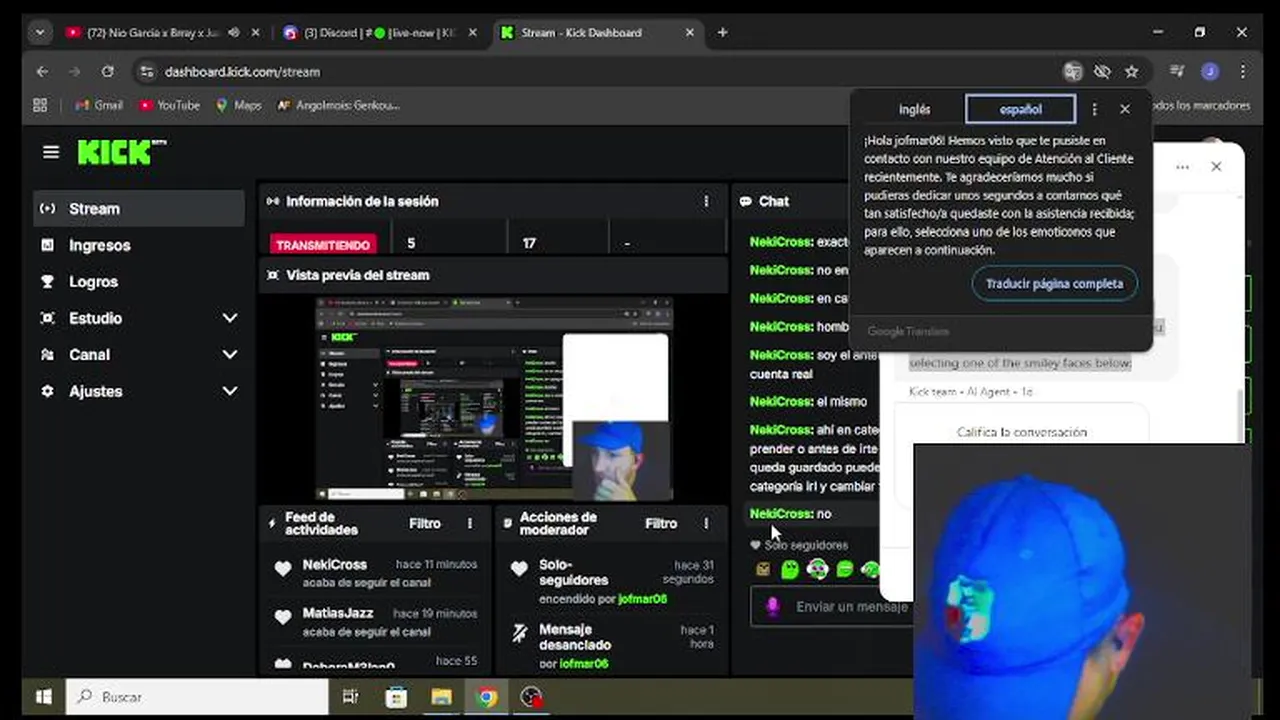Bookmark this page with the star
1280x720 pixels.
(1131, 72)
